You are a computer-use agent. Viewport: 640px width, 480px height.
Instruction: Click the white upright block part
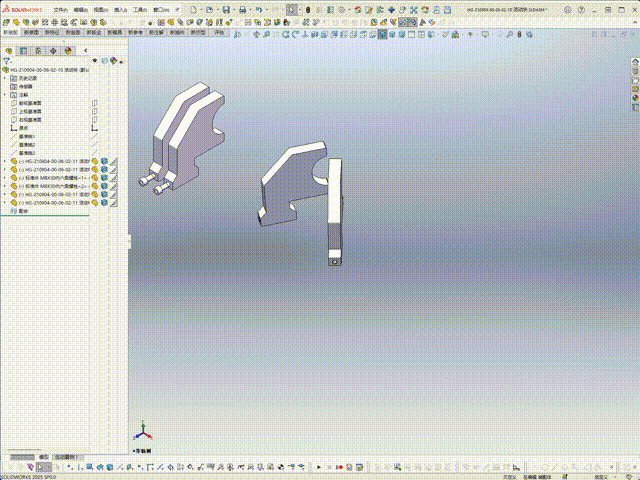(x=335, y=211)
